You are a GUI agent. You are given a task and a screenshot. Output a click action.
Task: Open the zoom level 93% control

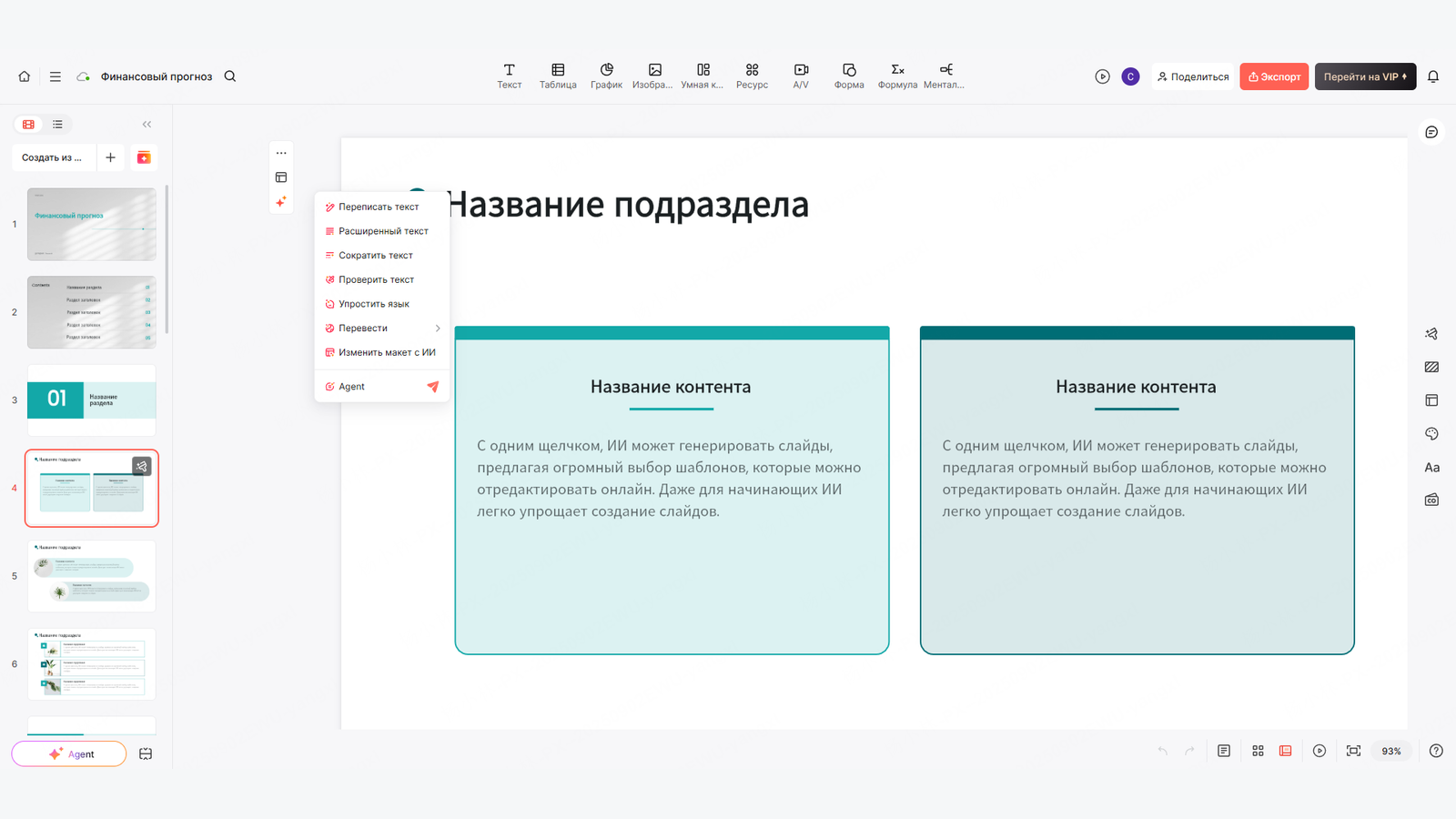(1391, 751)
